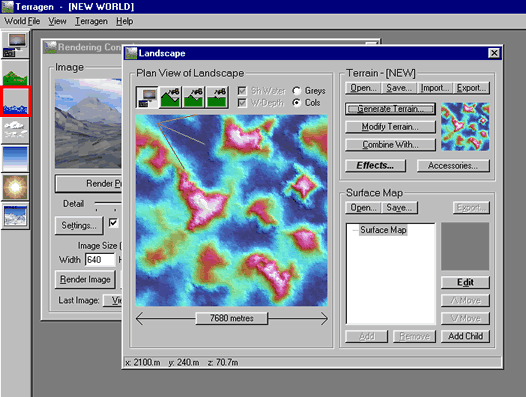
Task: Open the Terragen menu
Action: click(x=91, y=21)
